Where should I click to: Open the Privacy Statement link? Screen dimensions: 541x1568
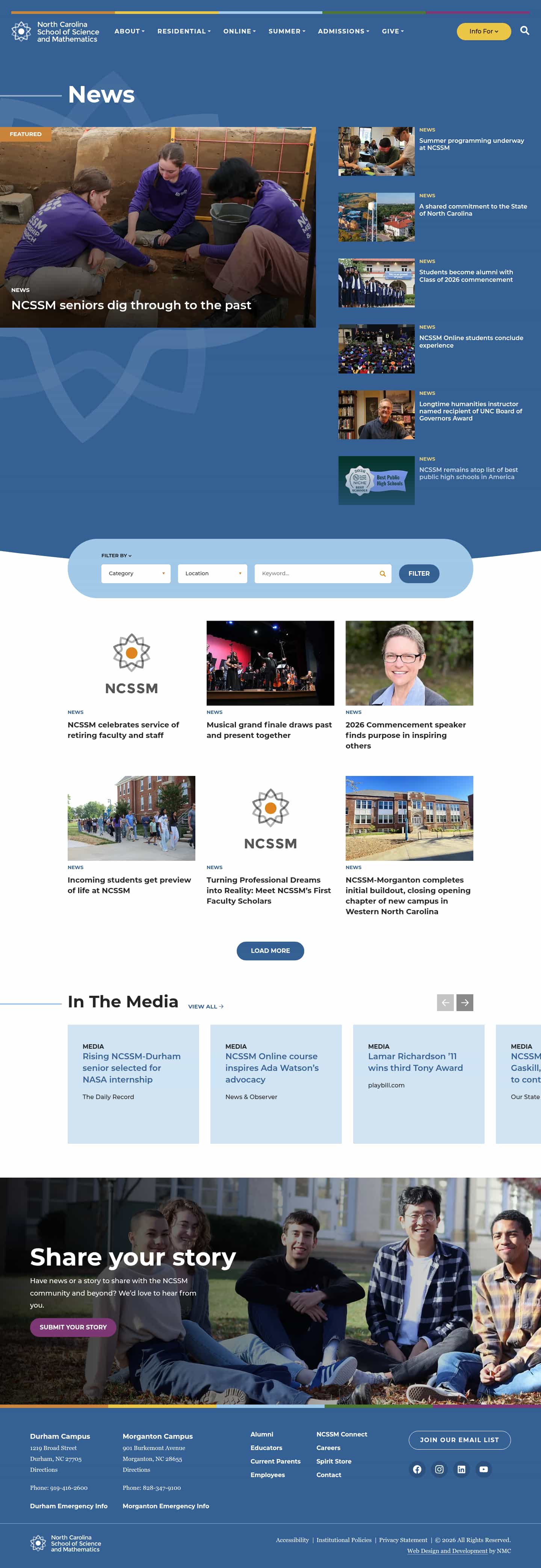(x=403, y=1540)
